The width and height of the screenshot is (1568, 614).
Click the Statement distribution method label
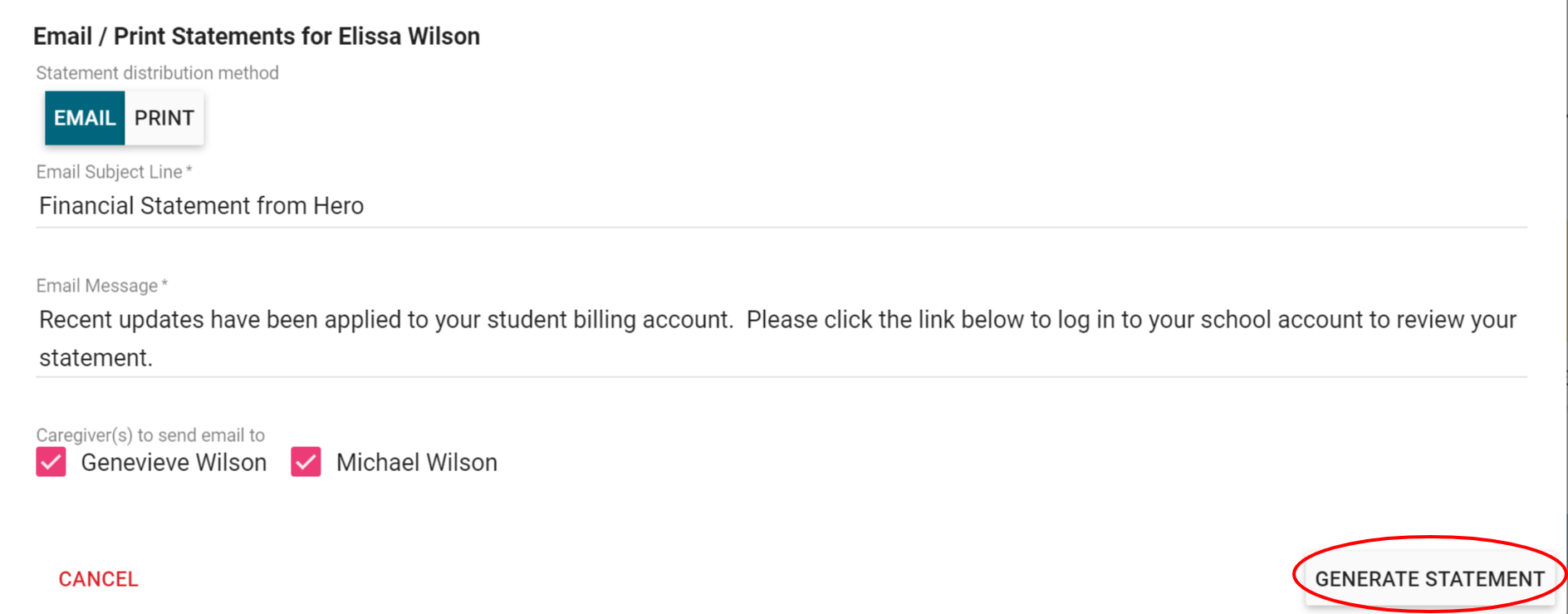coord(157,73)
